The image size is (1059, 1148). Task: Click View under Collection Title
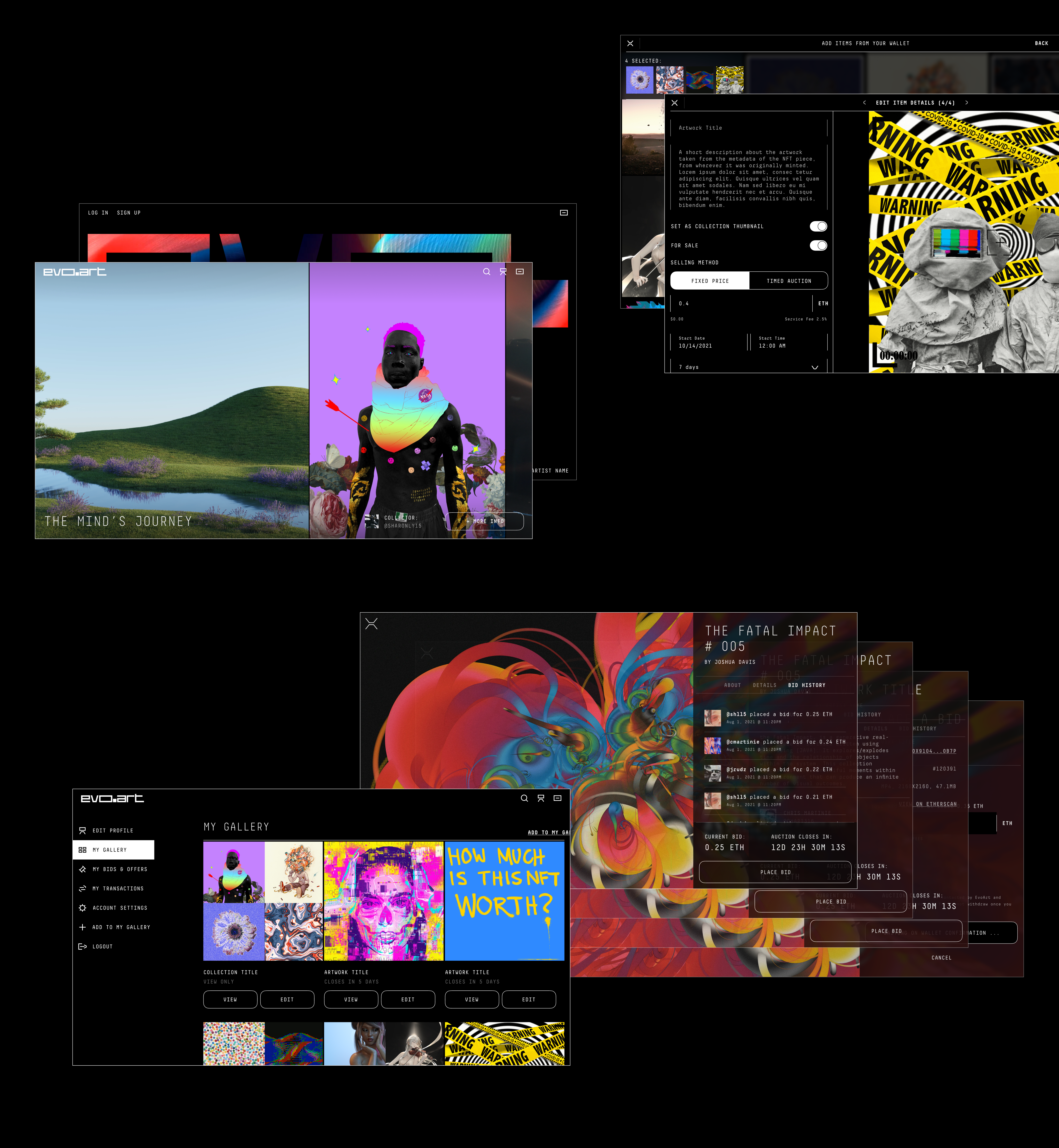point(230,999)
